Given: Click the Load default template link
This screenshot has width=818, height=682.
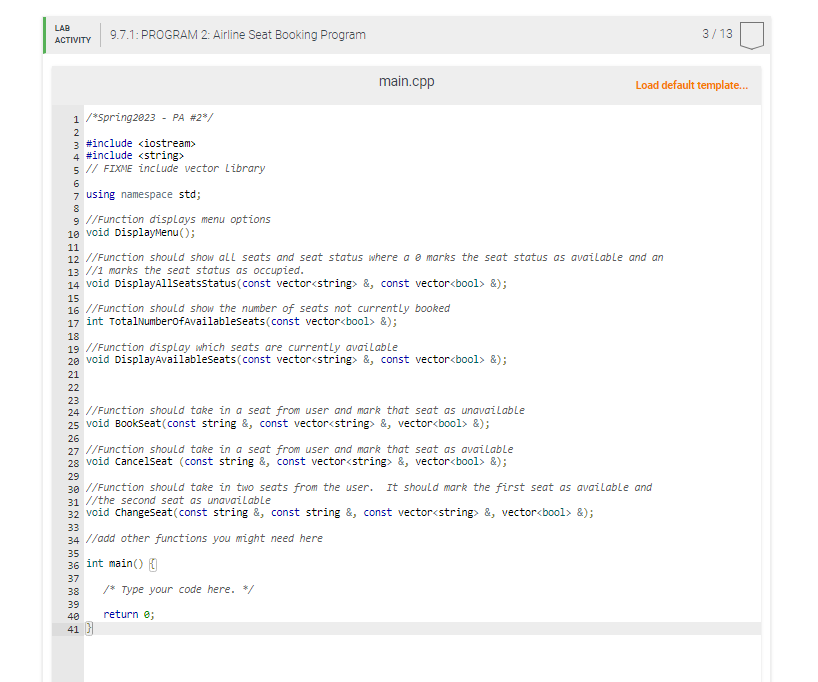Looking at the screenshot, I should [x=691, y=85].
